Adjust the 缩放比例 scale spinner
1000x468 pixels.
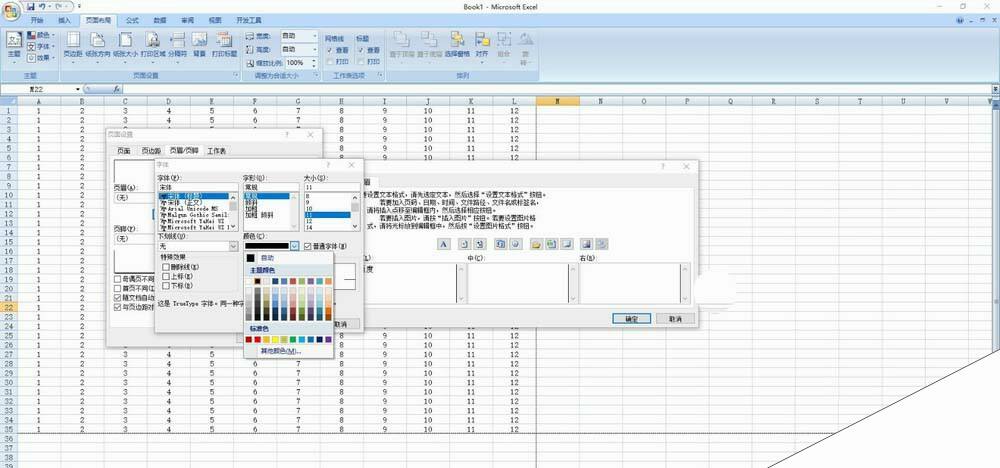click(x=314, y=63)
